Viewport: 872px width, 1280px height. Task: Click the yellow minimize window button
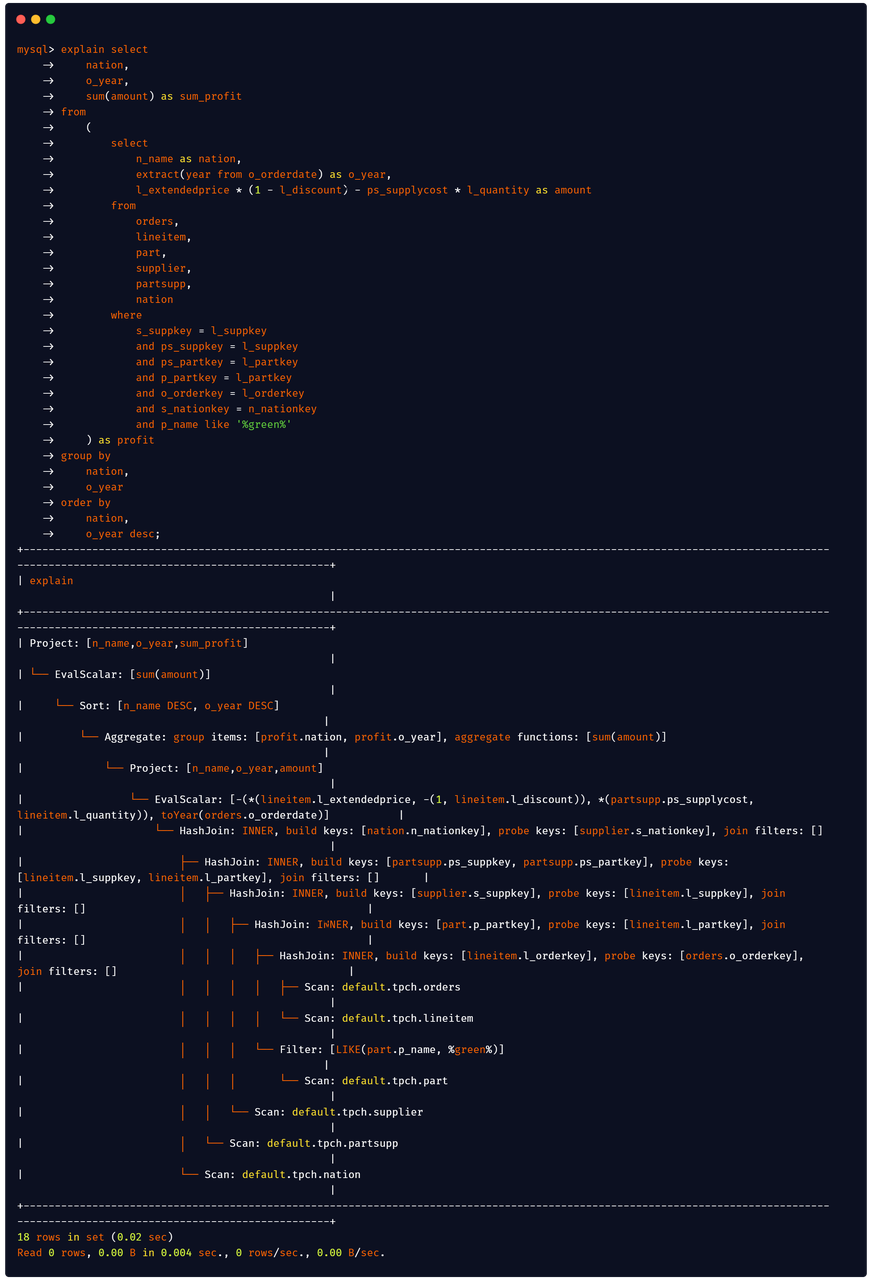tap(36, 19)
